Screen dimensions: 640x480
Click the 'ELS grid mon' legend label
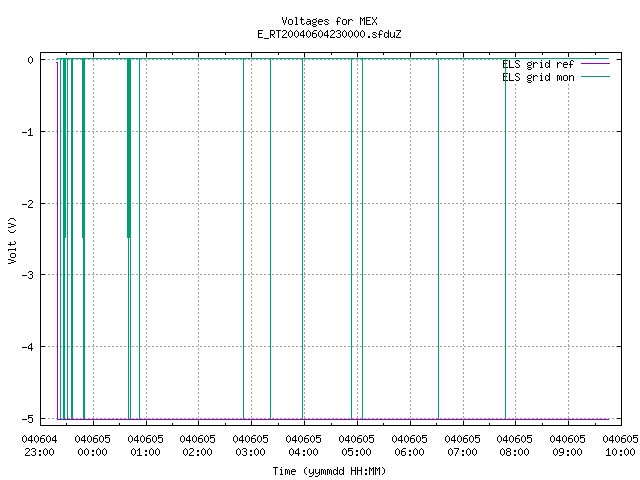(538, 78)
